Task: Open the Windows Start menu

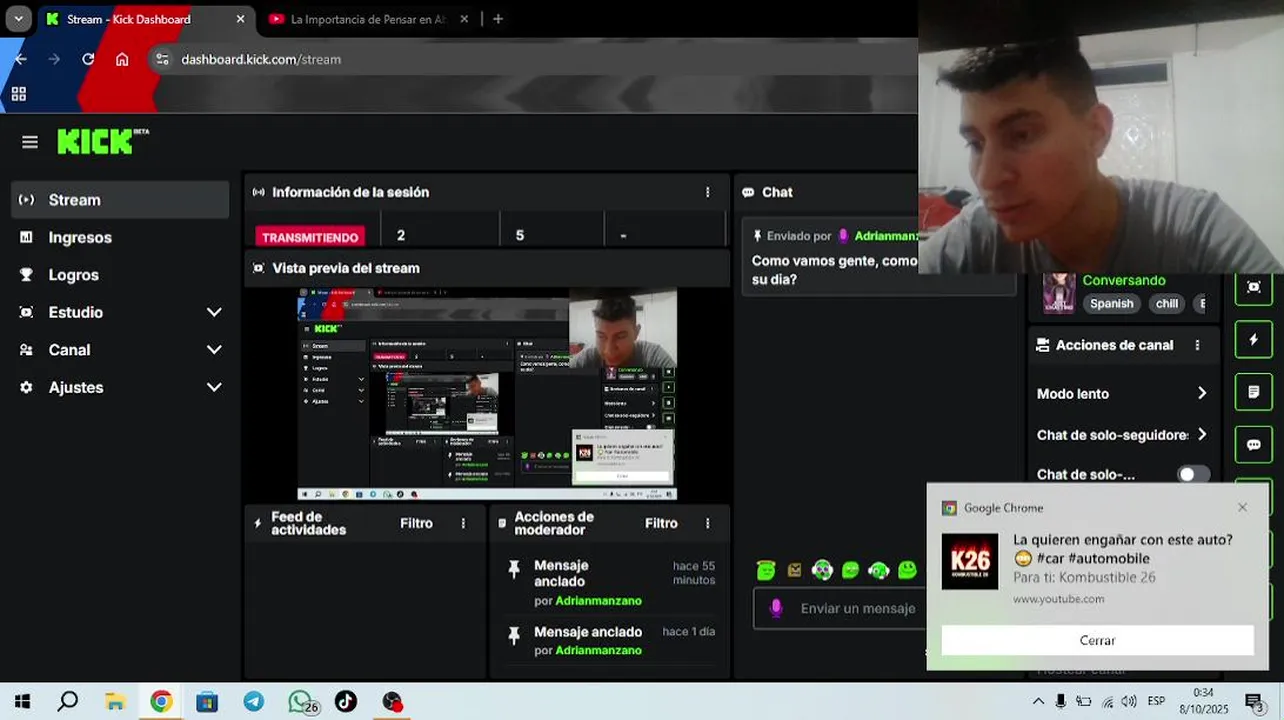Action: (x=21, y=702)
